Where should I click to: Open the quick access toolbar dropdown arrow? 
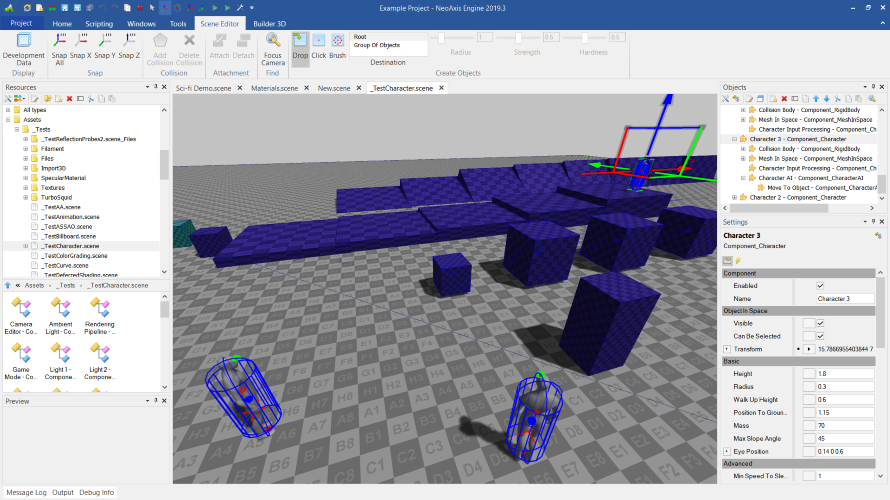[x=252, y=8]
